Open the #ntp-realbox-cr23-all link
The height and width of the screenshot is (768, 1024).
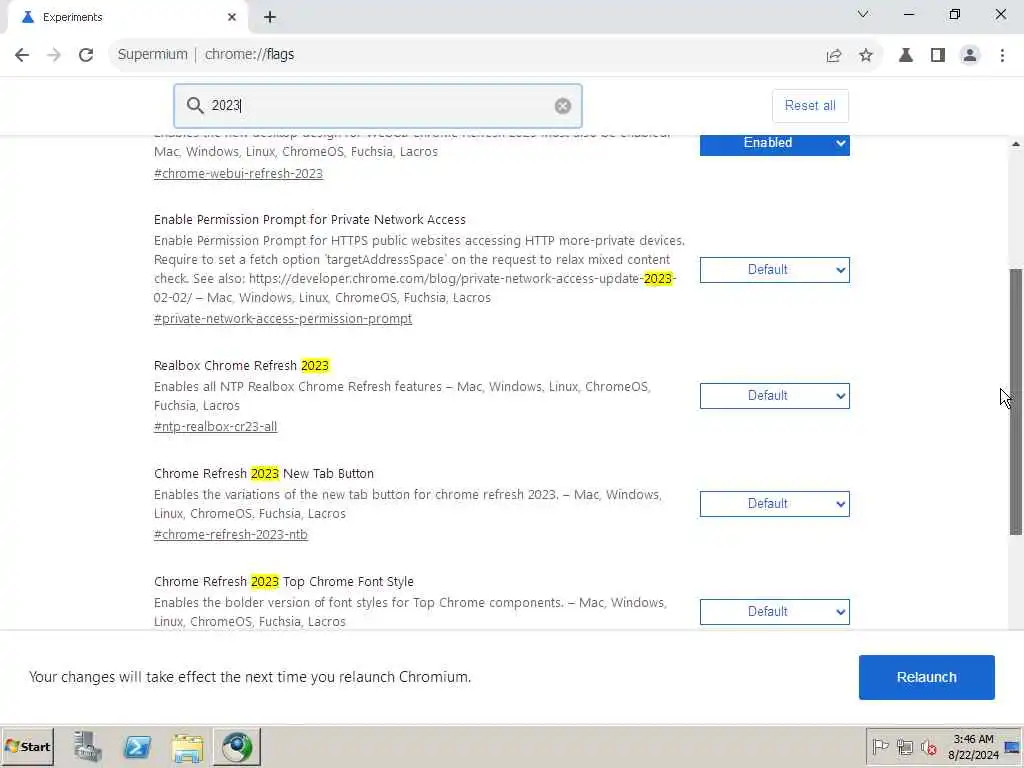click(x=216, y=426)
